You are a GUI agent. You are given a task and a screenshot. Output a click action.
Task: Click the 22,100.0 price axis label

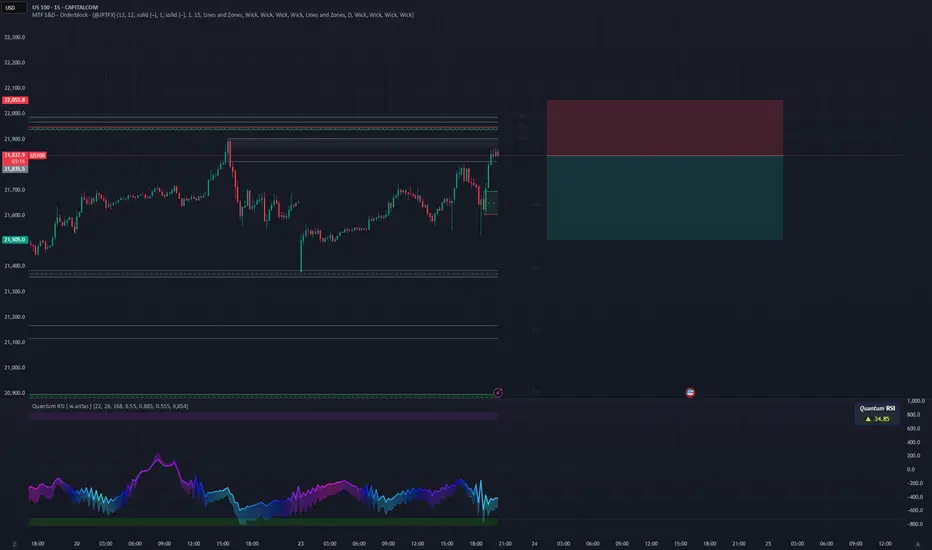15,88
